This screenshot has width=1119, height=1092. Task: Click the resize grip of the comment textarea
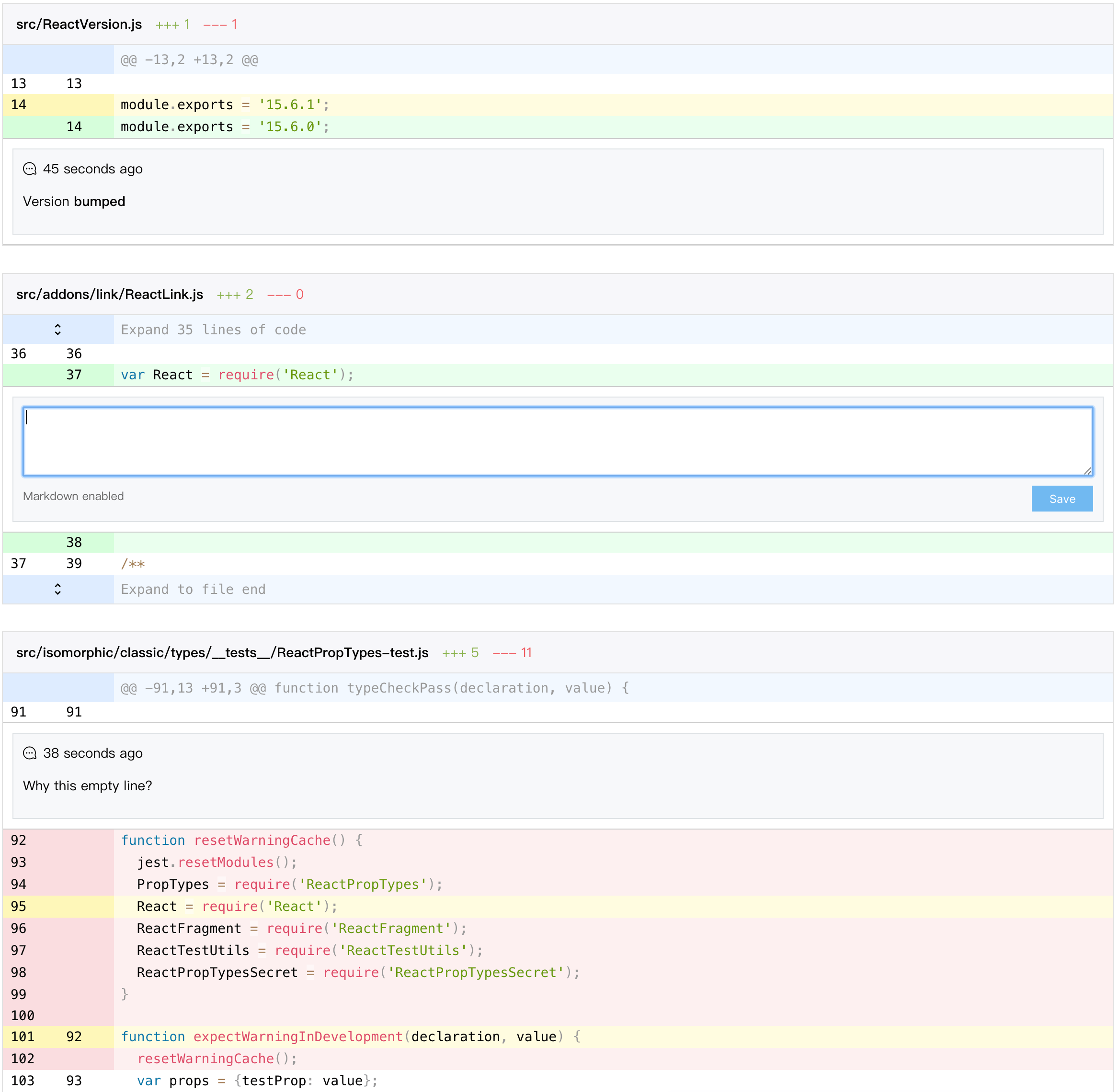tap(1088, 470)
